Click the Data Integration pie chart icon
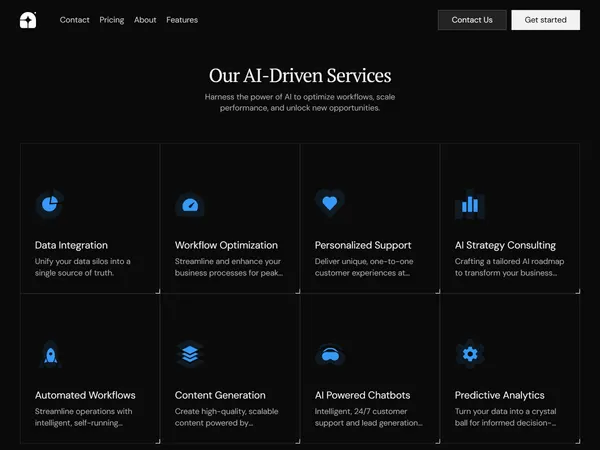This screenshot has width=600, height=450. pos(50,204)
